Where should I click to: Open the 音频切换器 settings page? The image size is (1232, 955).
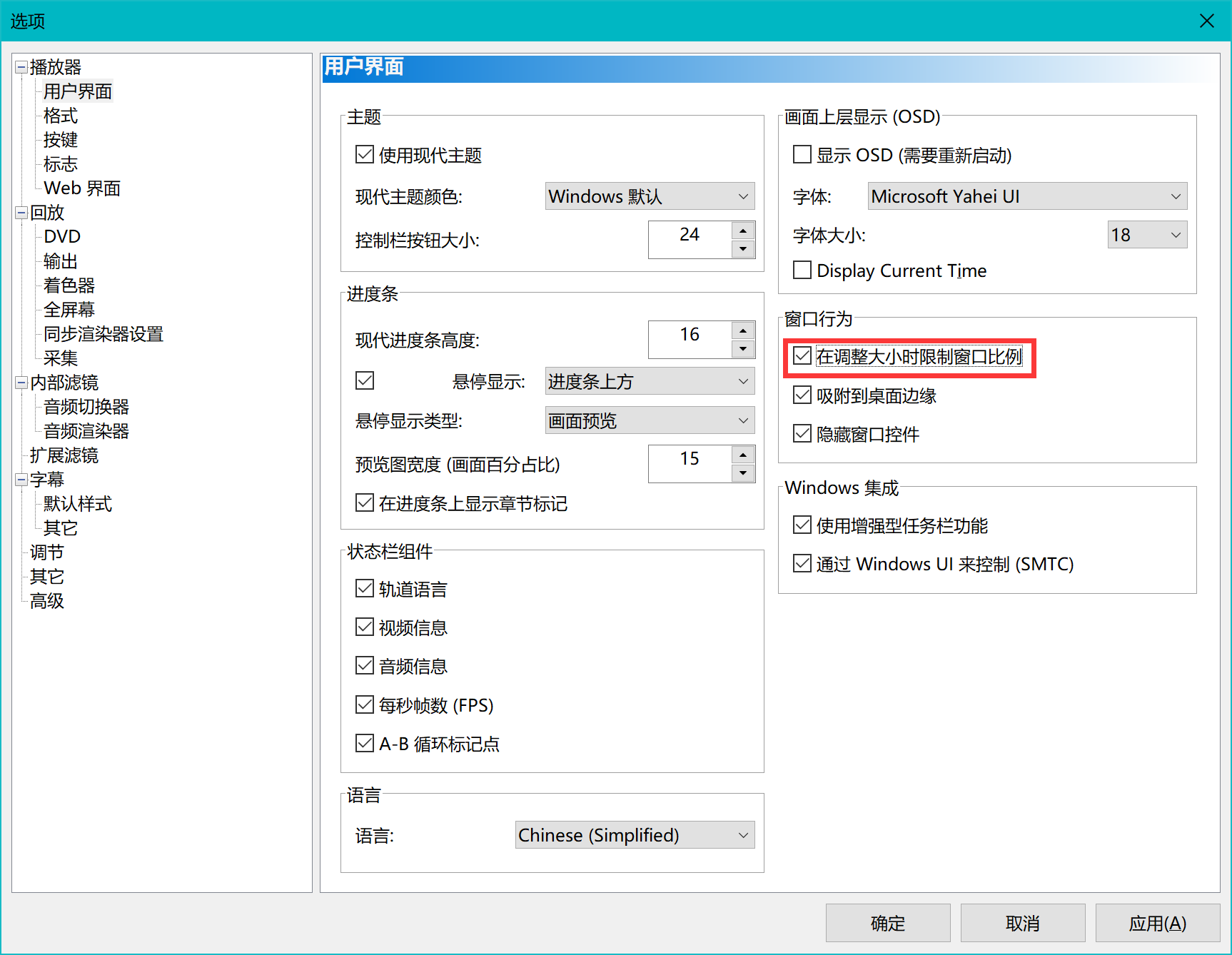coord(86,407)
